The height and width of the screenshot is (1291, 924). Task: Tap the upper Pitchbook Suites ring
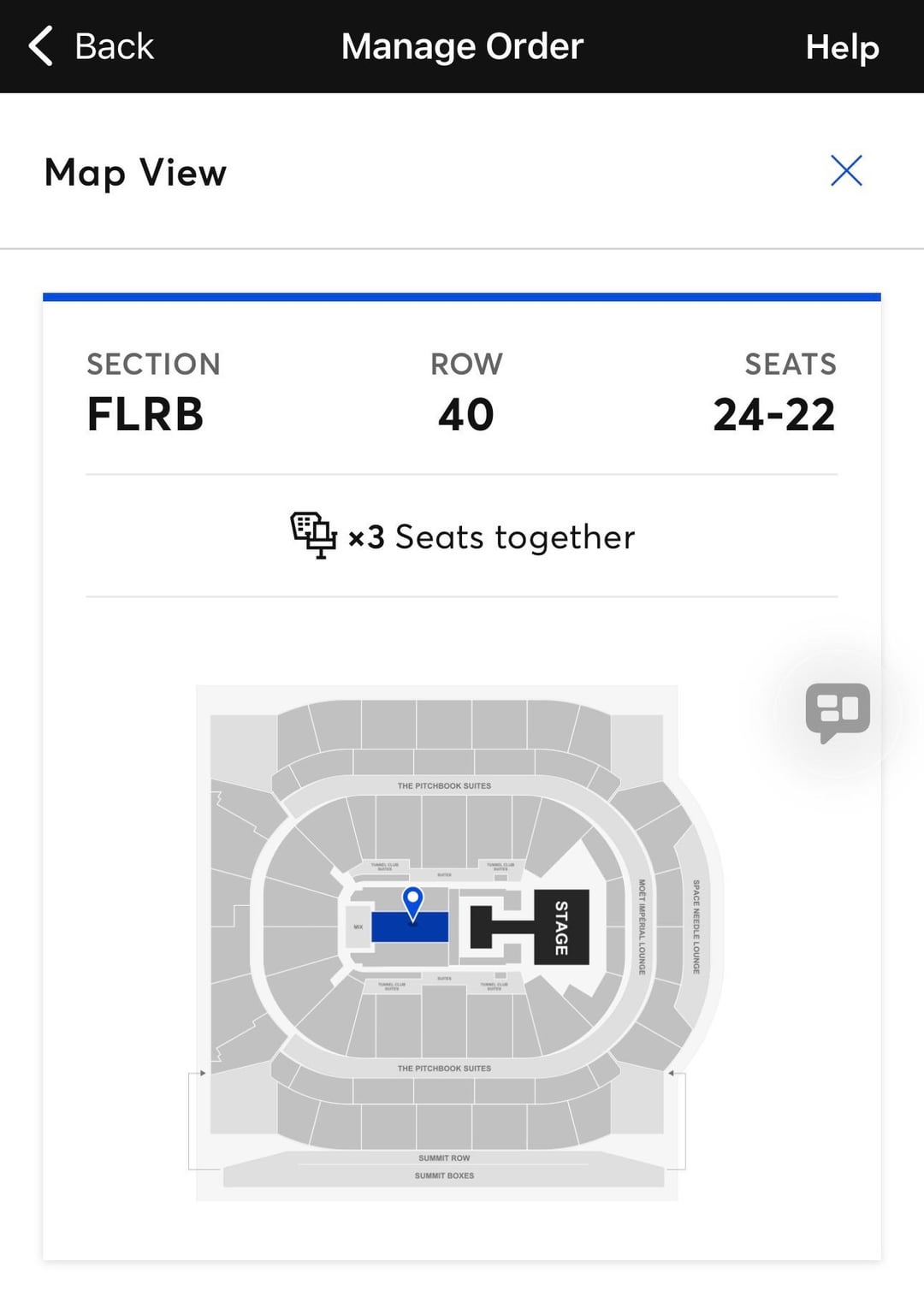(444, 785)
